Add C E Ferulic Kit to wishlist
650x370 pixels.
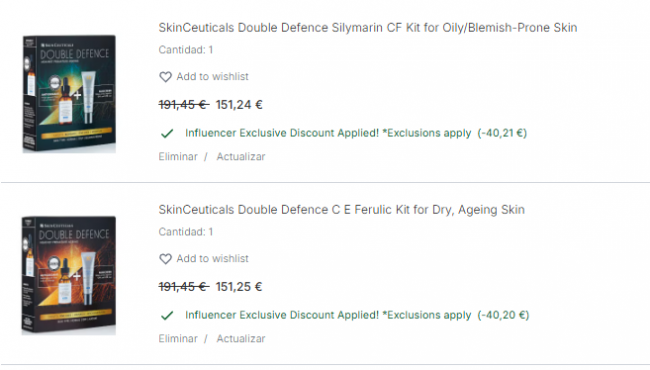[213, 259]
